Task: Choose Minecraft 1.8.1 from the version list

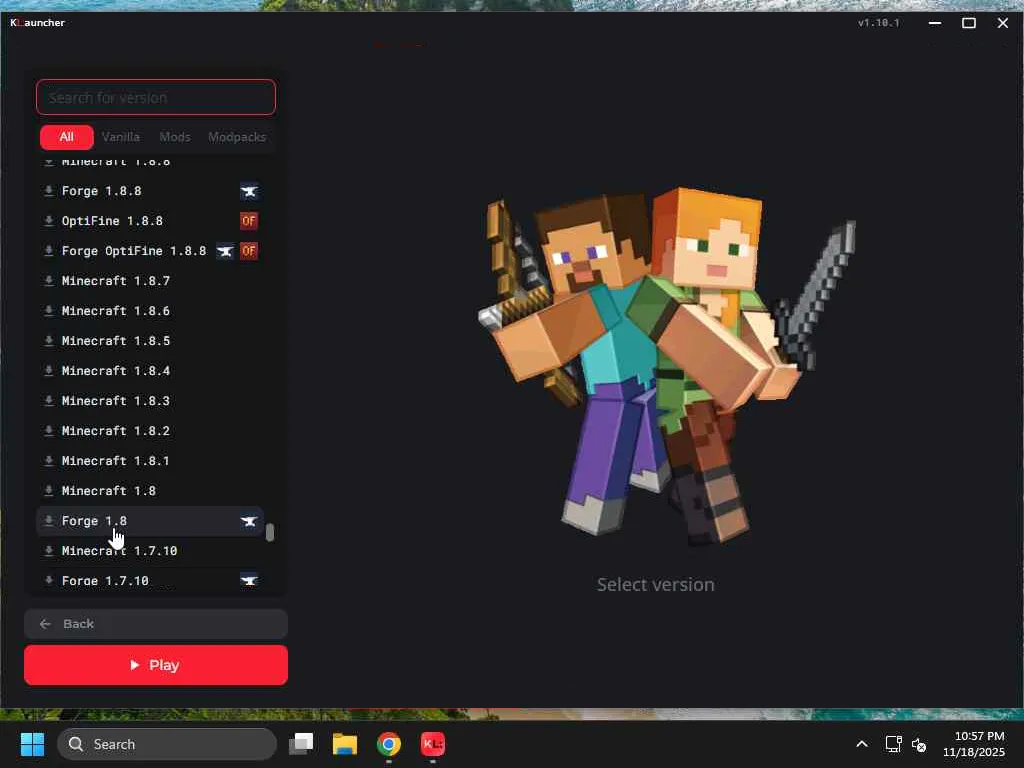Action: coord(115,461)
